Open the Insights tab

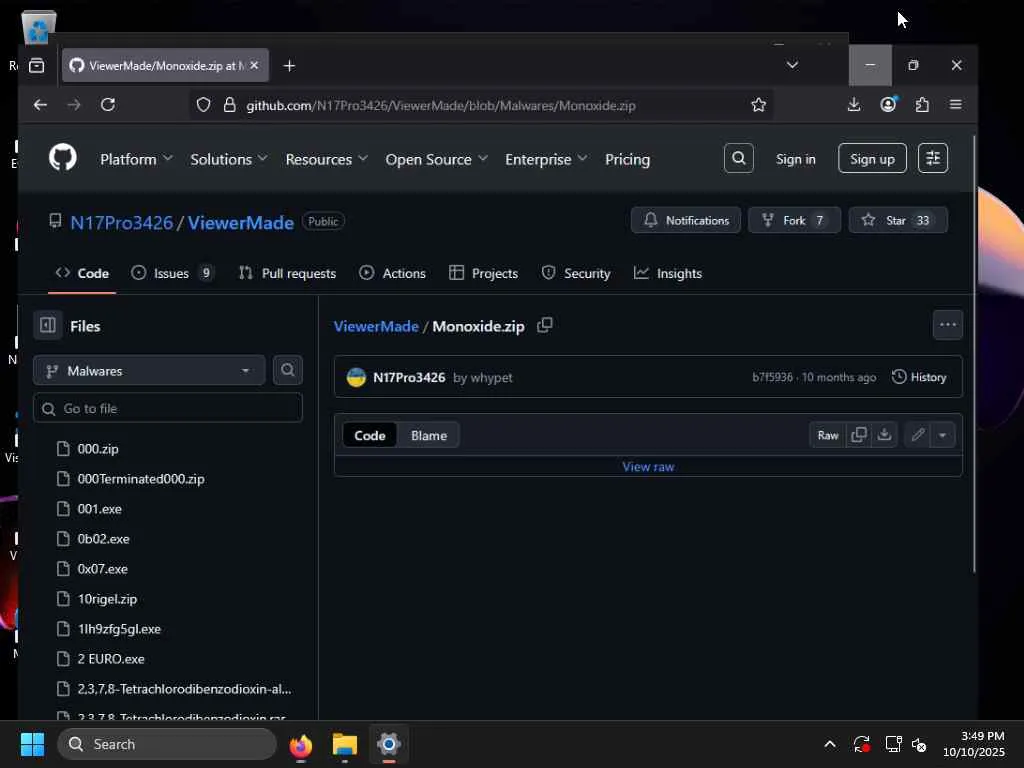tap(668, 273)
